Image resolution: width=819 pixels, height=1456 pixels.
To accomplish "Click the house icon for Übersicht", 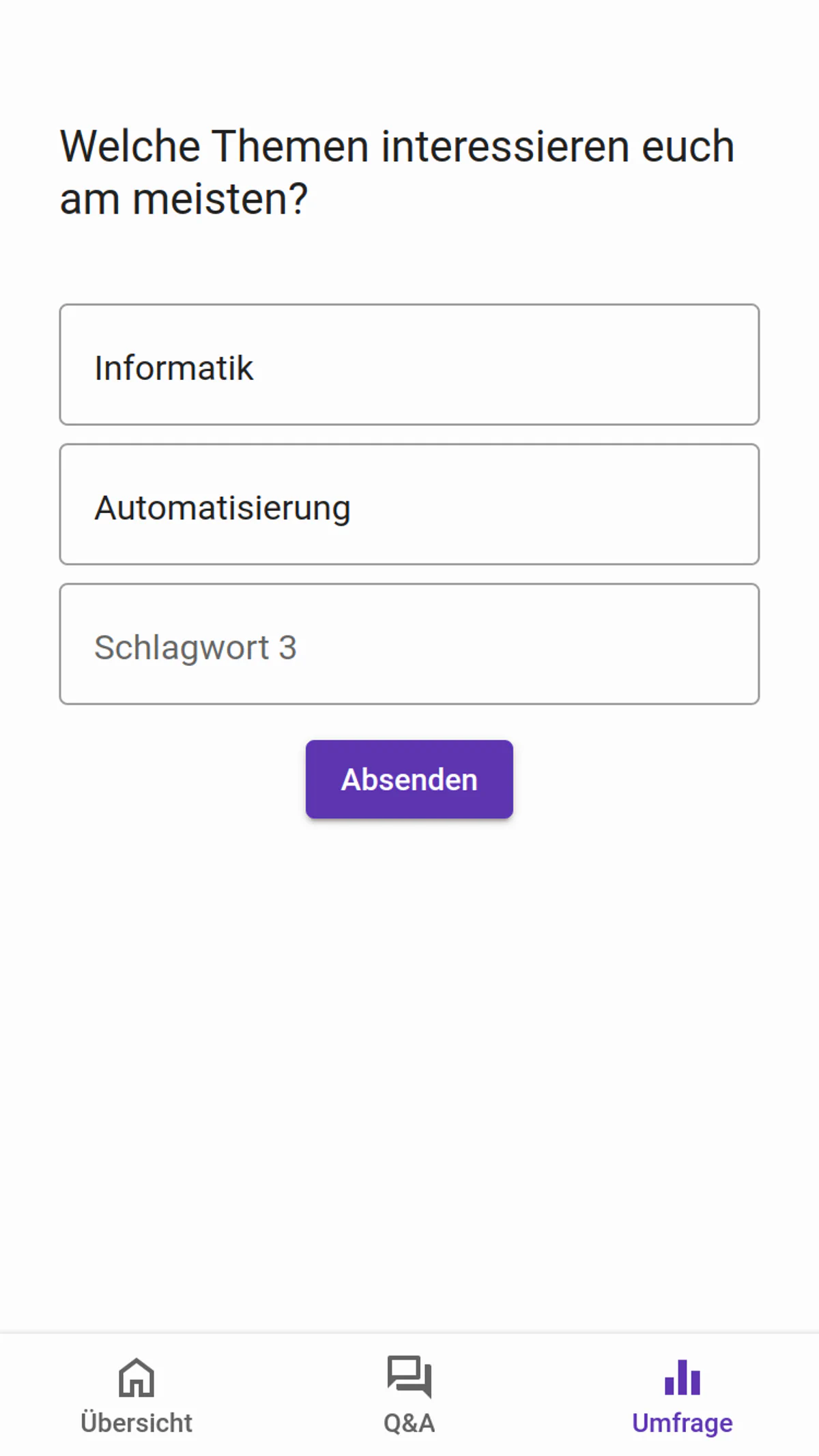I will [136, 1377].
